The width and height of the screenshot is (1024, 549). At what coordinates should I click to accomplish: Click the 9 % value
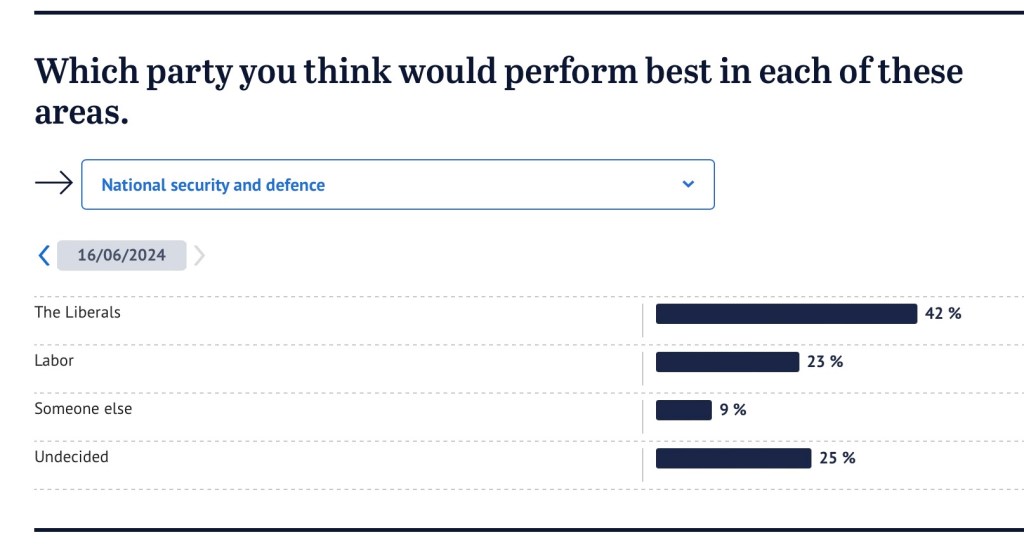click(733, 410)
